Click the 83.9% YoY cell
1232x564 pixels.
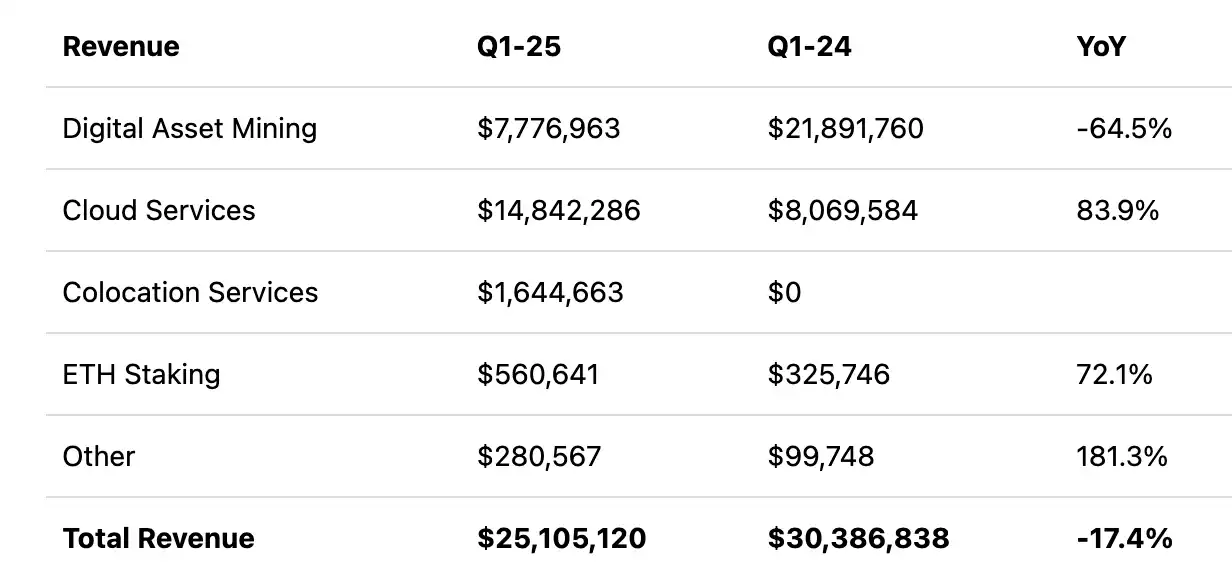coord(1118,211)
